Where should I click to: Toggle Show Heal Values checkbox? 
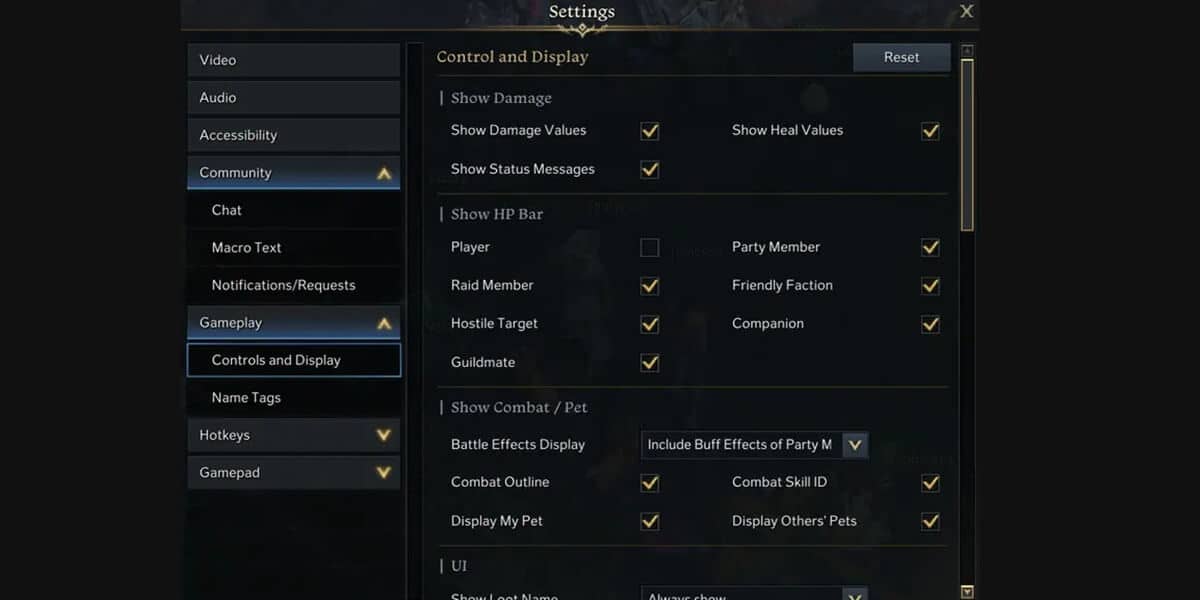coord(930,131)
